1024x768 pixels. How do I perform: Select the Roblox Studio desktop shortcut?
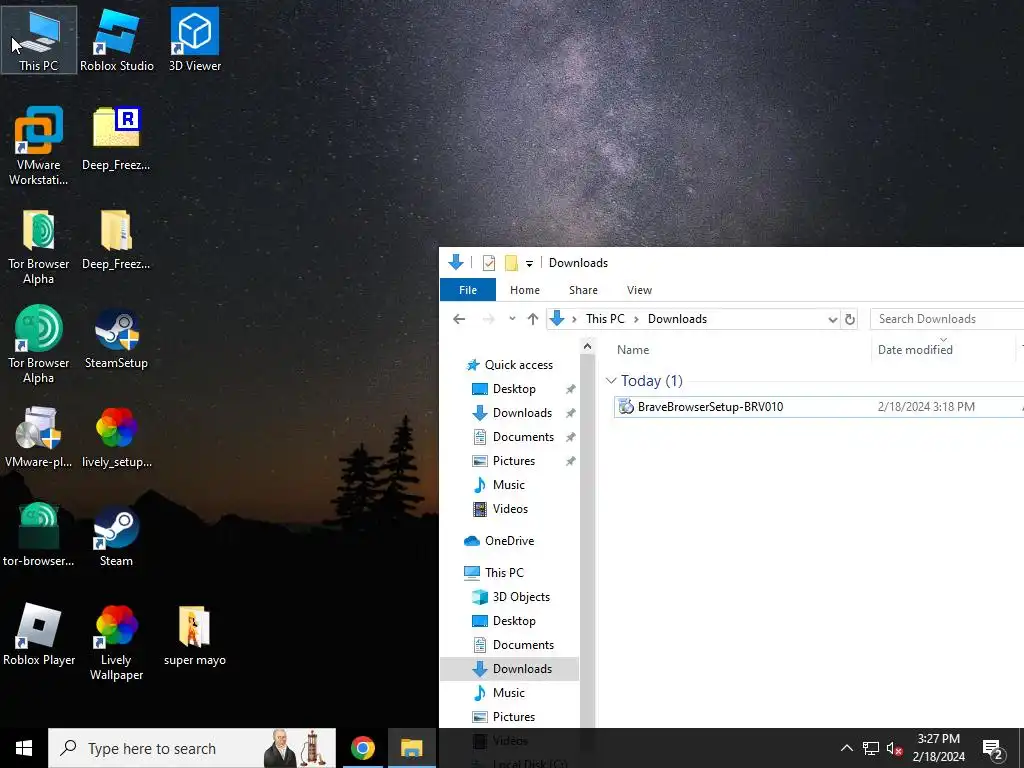click(x=117, y=39)
